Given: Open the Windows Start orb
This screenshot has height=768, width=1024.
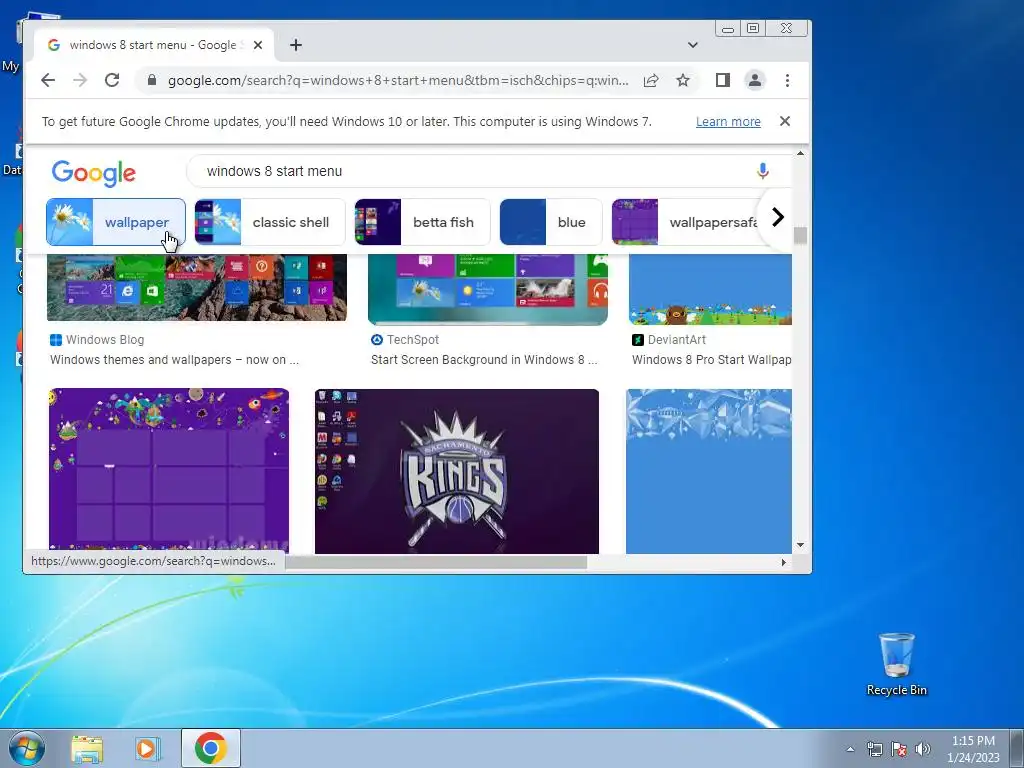Looking at the screenshot, I should pyautogui.click(x=27, y=748).
